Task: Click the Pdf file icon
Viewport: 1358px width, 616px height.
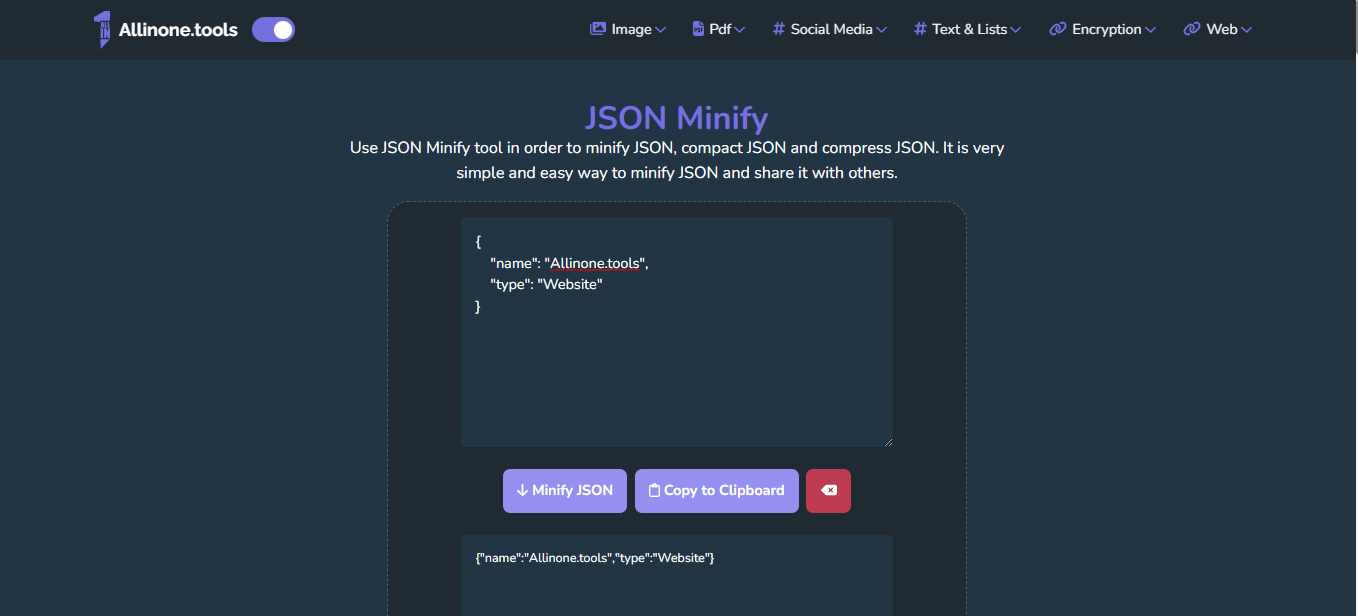Action: 698,29
